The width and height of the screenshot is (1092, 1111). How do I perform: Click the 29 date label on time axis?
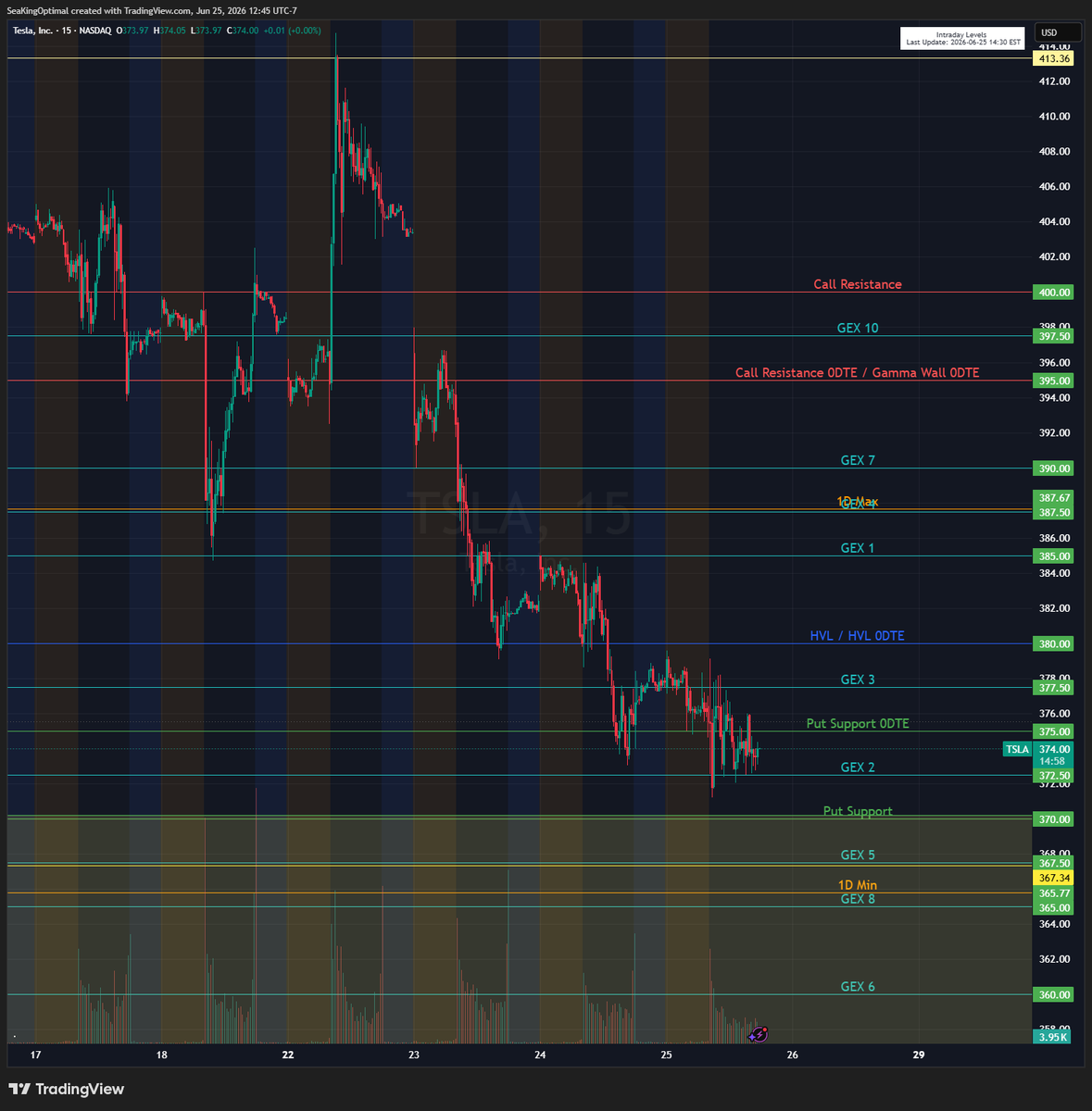[x=919, y=1055]
